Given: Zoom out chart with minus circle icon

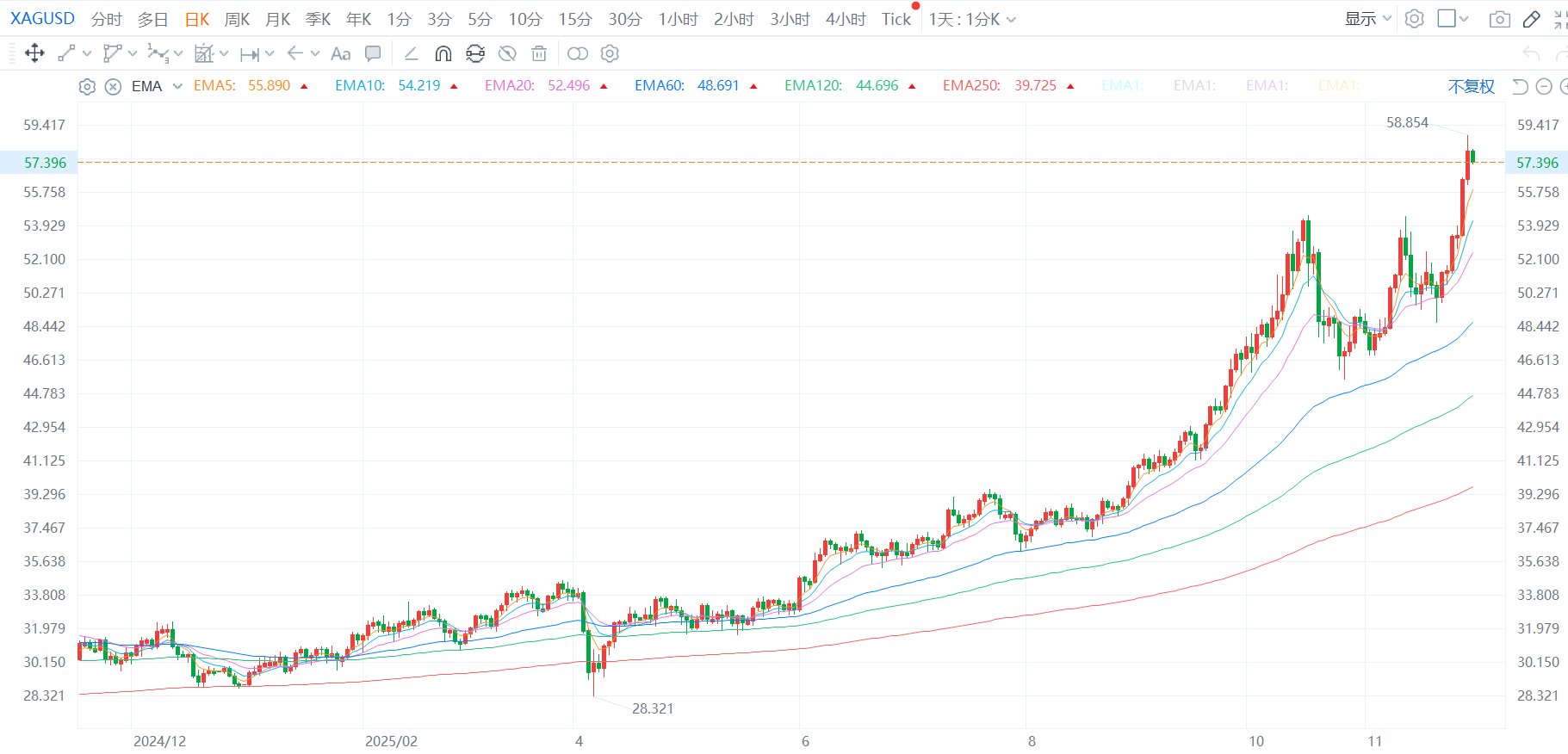Looking at the screenshot, I should (x=1543, y=86).
